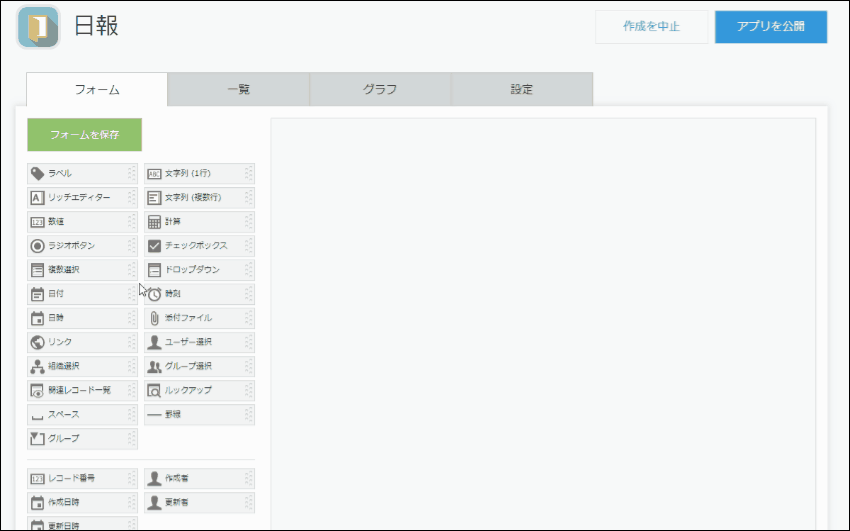Screen dimensions: 850x531
Task: Pick the ドロップダウン field element
Action: tap(198, 270)
